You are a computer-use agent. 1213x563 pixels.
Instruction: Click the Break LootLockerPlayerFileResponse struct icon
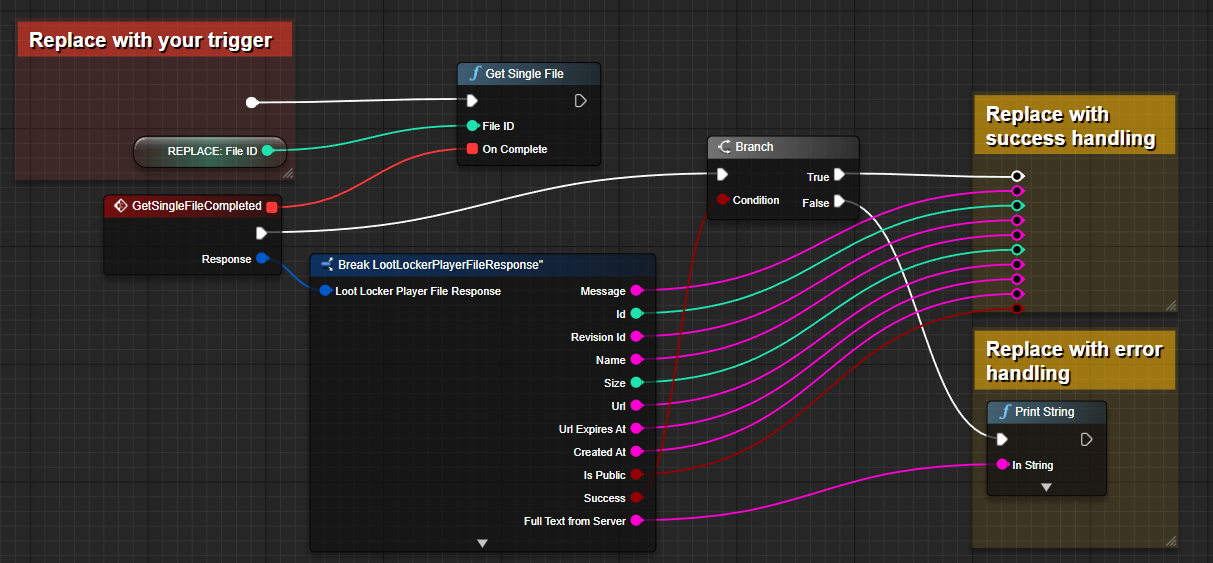coord(326,265)
